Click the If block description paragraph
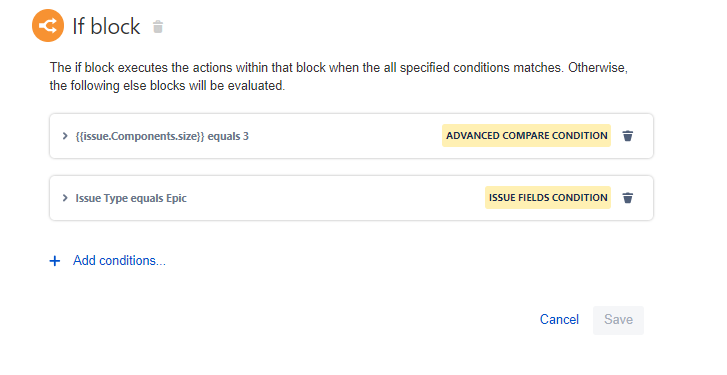This screenshot has width=727, height=375. pyautogui.click(x=338, y=76)
